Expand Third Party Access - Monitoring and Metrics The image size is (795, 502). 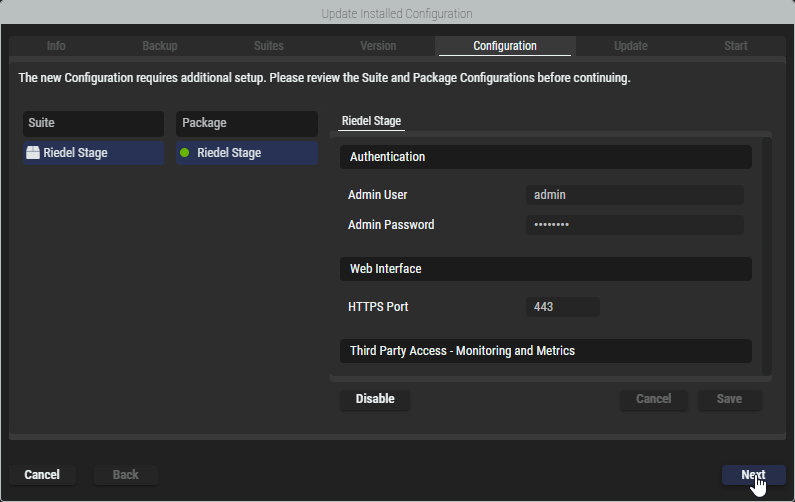(545, 351)
